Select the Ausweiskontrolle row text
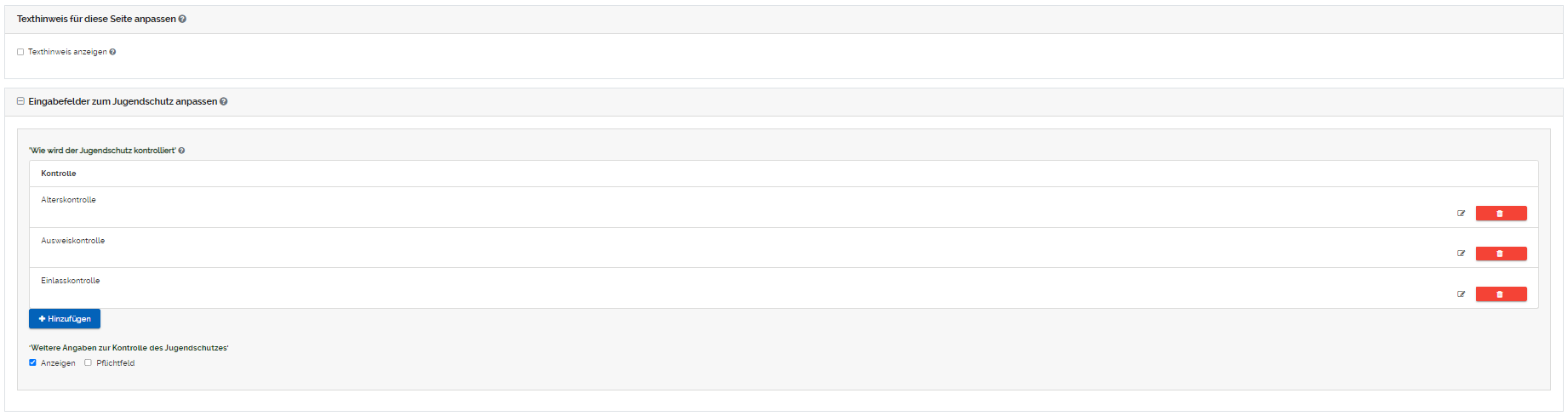 (73, 241)
